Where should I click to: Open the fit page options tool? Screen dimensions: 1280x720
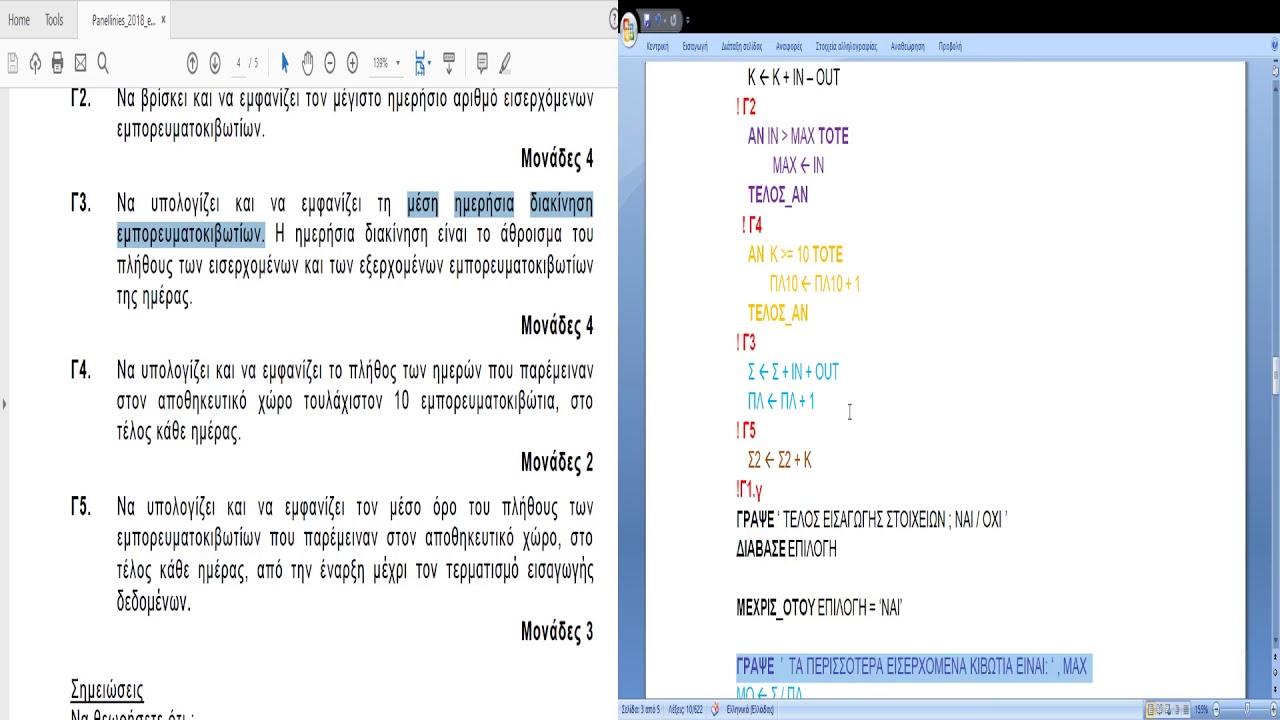pos(421,64)
